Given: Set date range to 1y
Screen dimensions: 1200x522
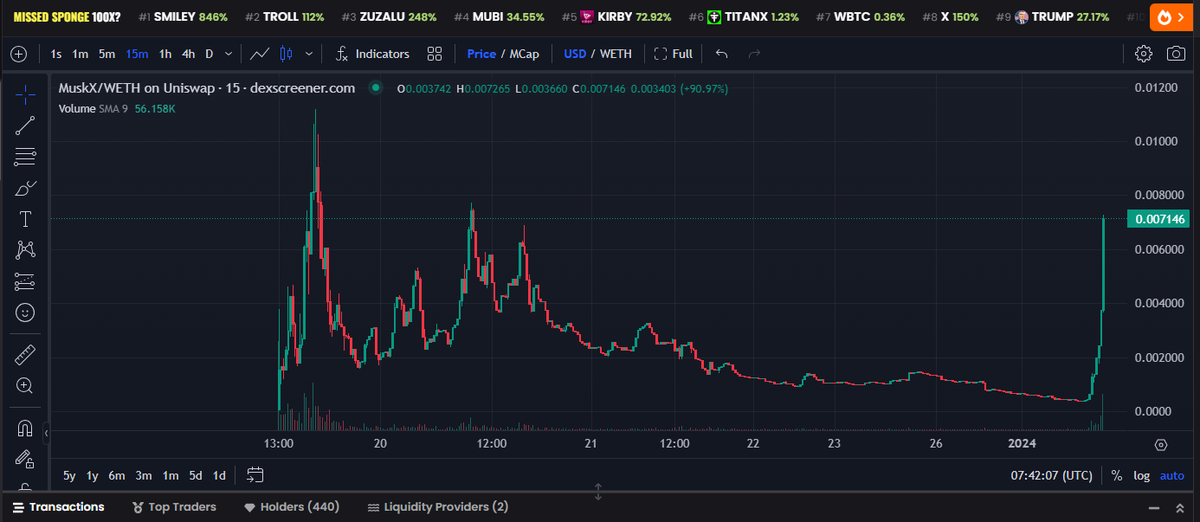Looking at the screenshot, I should (x=92, y=475).
